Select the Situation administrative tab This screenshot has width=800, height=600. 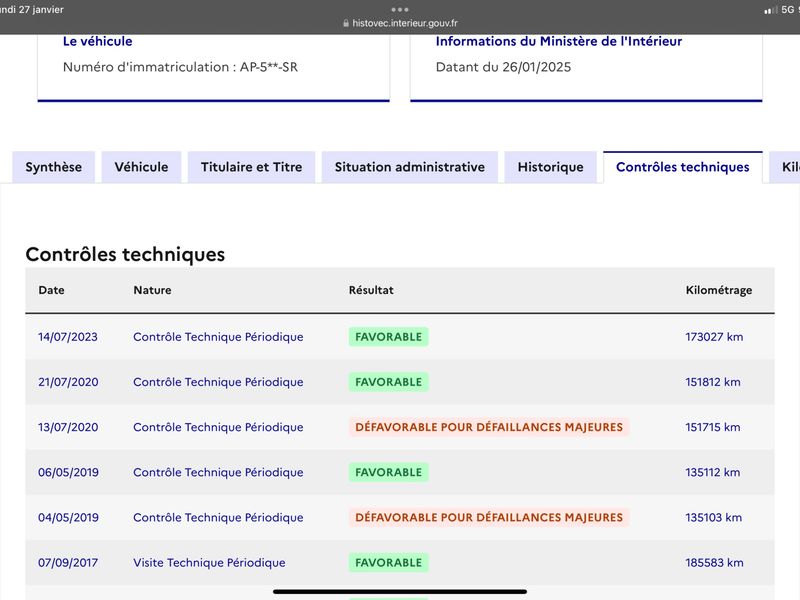pyautogui.click(x=410, y=167)
